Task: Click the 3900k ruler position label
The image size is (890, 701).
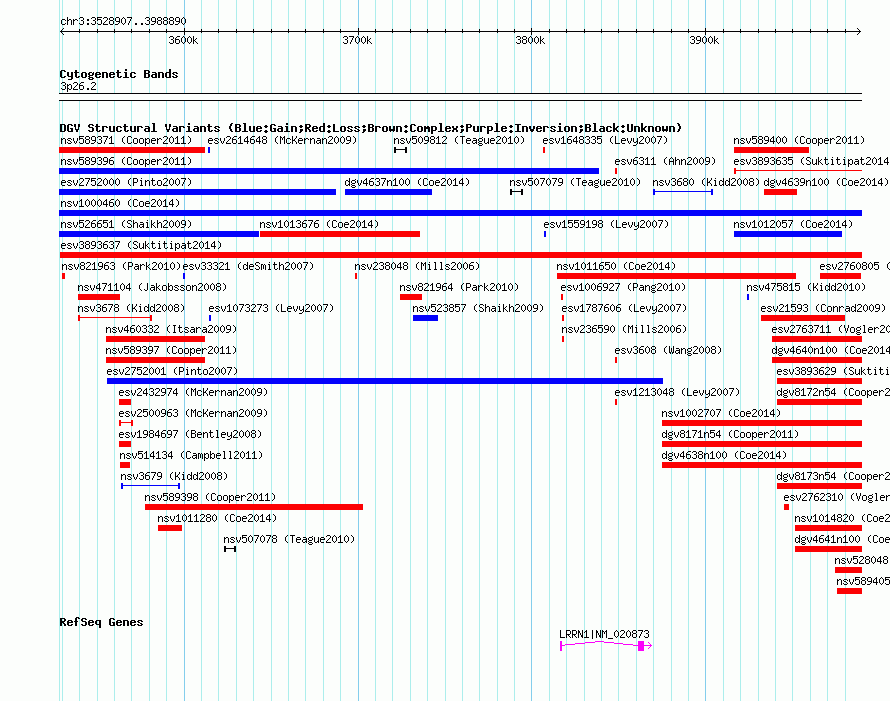Action: [x=704, y=40]
